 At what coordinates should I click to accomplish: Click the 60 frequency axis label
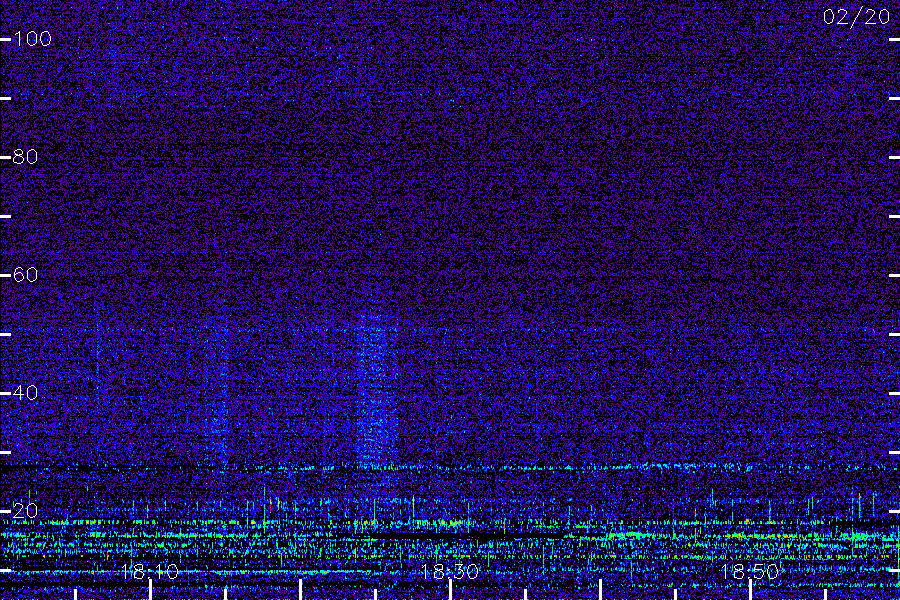(x=25, y=274)
